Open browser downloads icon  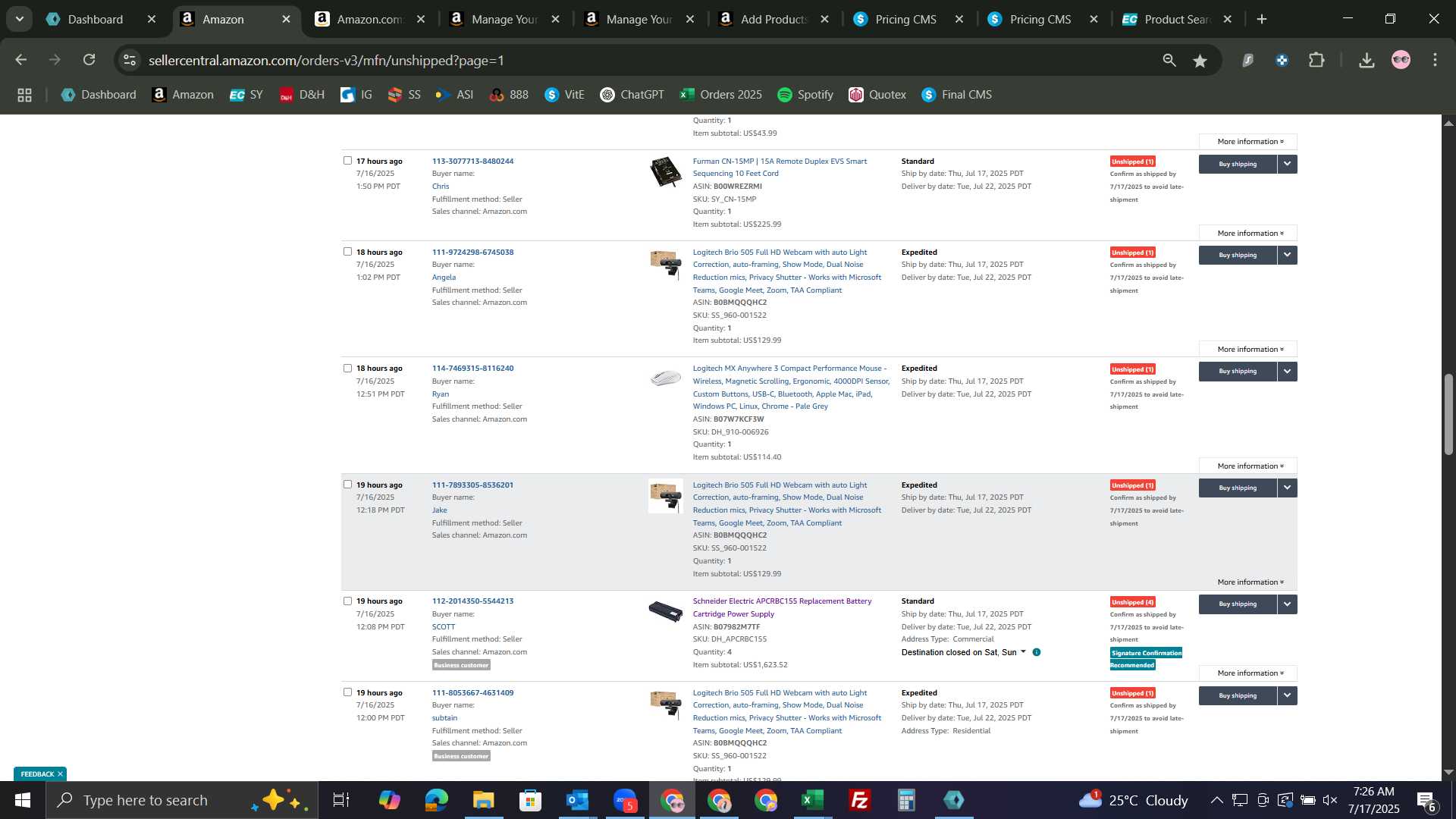click(1367, 60)
